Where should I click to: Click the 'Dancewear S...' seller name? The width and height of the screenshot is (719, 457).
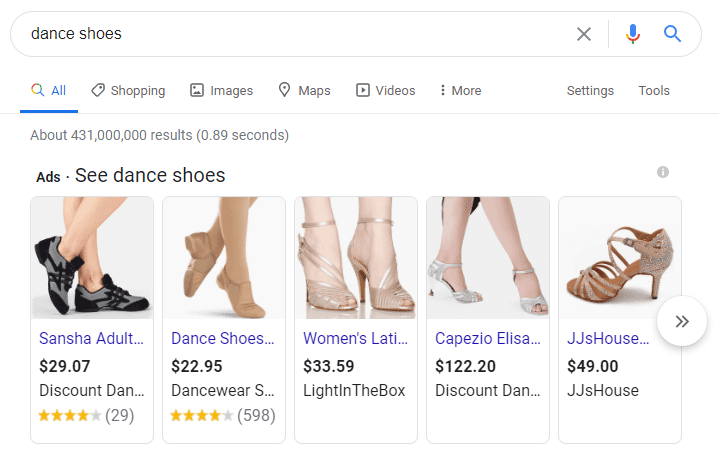pos(223,391)
